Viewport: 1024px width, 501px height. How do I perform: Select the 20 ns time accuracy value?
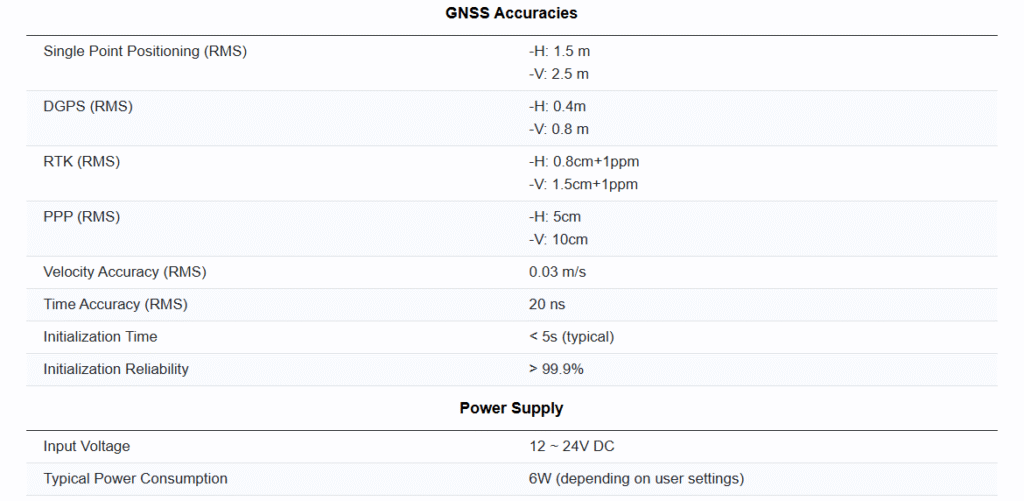(547, 304)
